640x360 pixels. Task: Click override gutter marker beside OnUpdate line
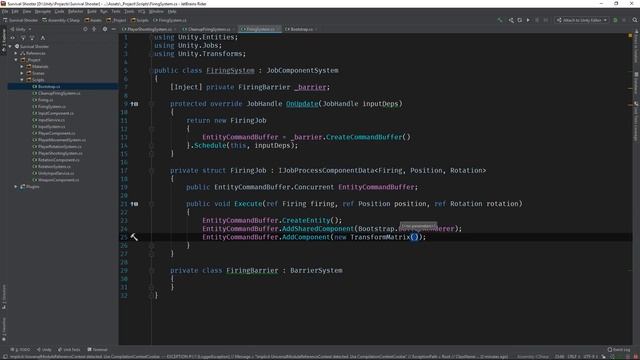(135, 104)
